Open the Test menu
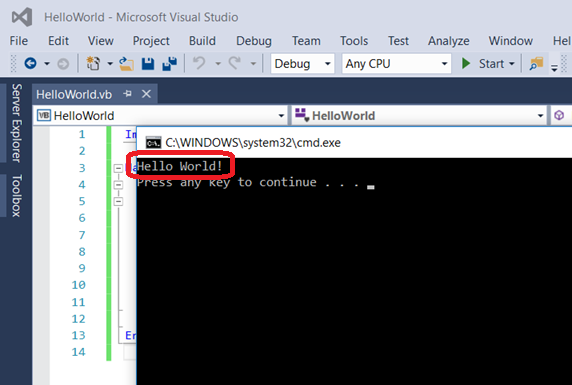The image size is (572, 385). pyautogui.click(x=398, y=41)
